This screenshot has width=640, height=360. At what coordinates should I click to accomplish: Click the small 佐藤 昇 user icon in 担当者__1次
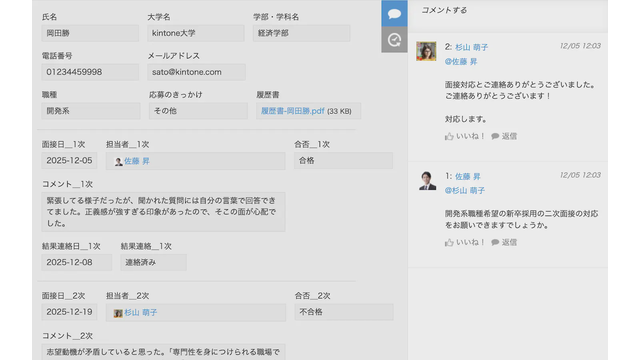[x=118, y=162]
